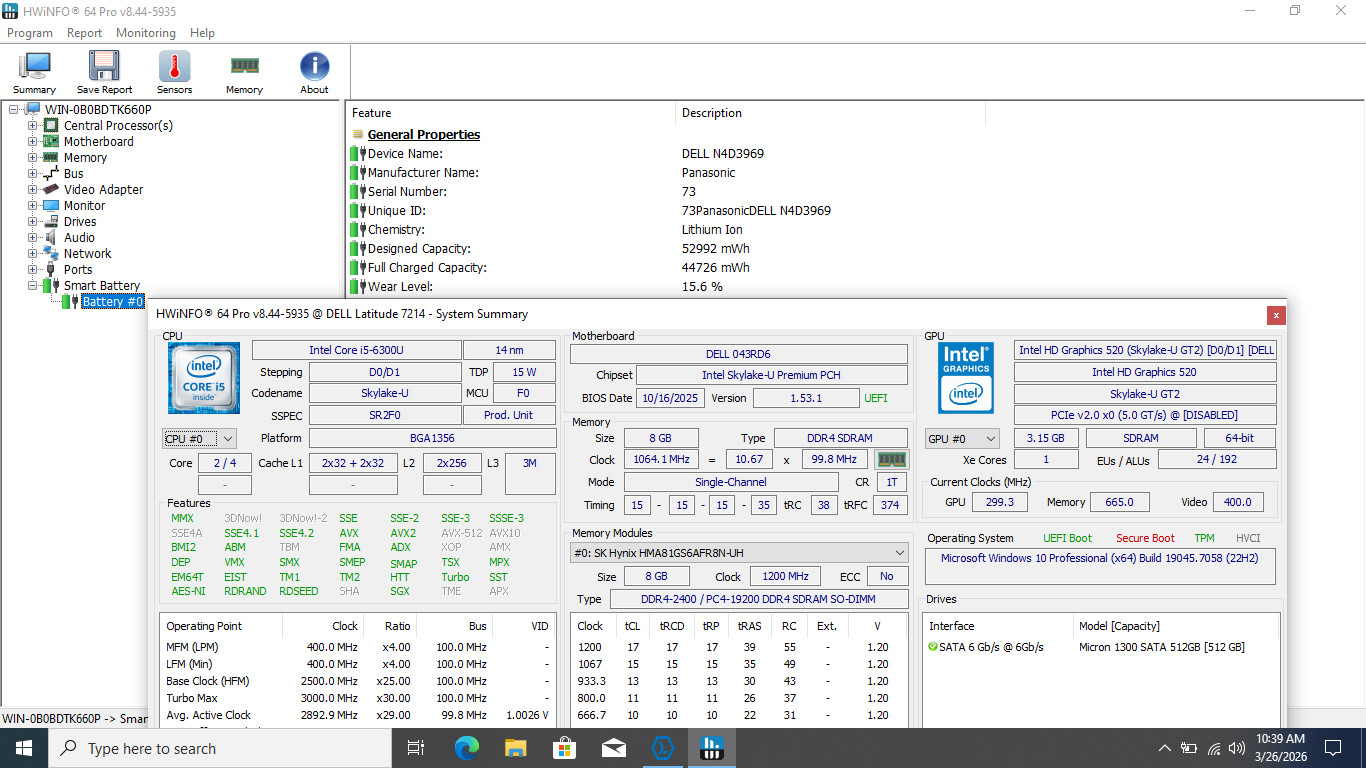Viewport: 1366px width, 768px height.
Task: Click the Description column header
Action: click(830, 113)
